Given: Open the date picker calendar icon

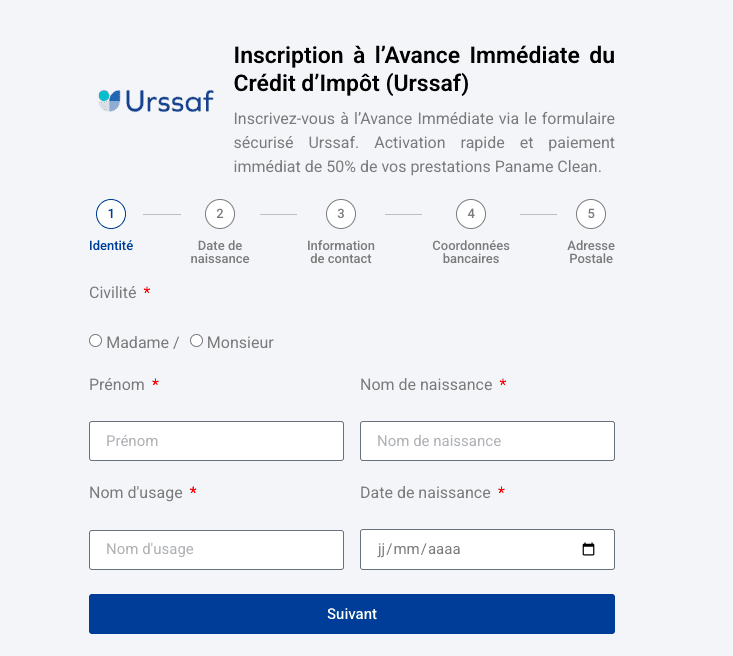Looking at the screenshot, I should (x=588, y=549).
